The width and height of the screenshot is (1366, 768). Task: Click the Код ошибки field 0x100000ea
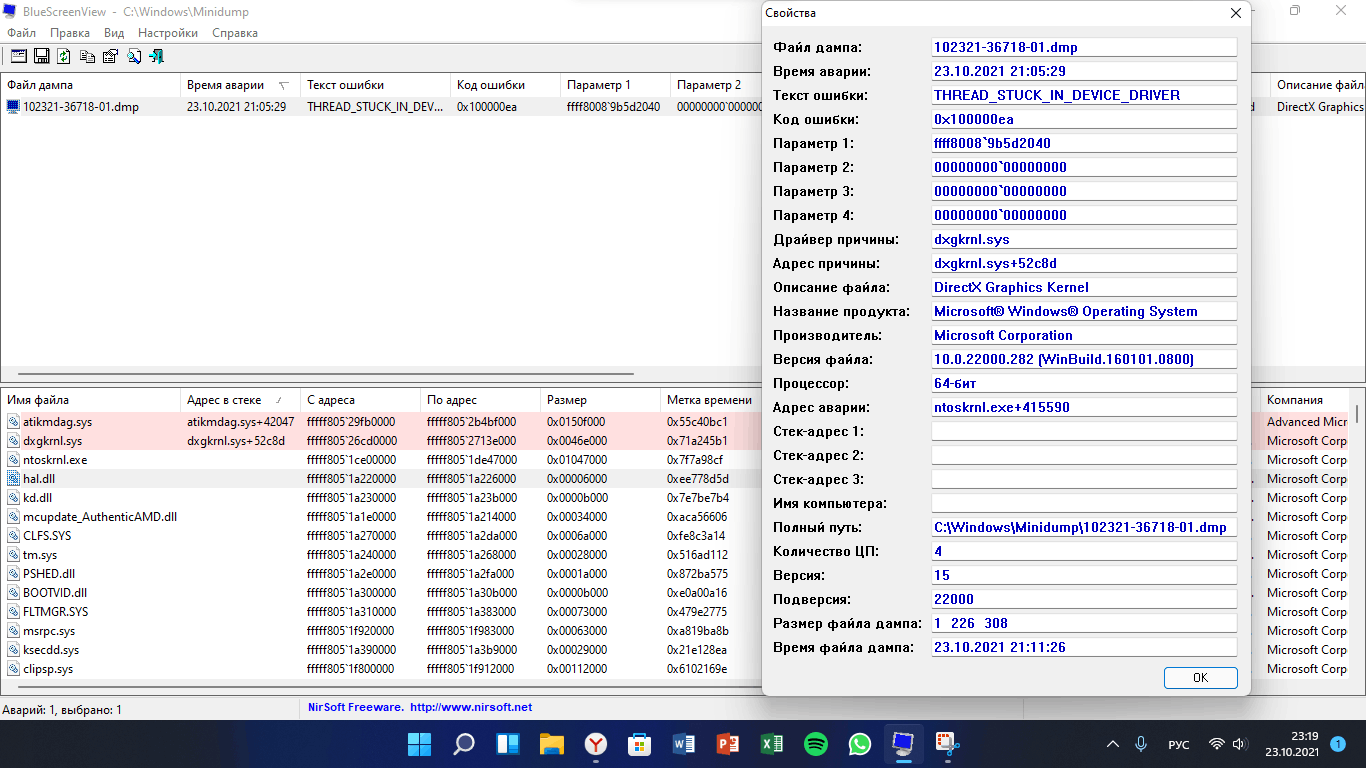[1084, 119]
